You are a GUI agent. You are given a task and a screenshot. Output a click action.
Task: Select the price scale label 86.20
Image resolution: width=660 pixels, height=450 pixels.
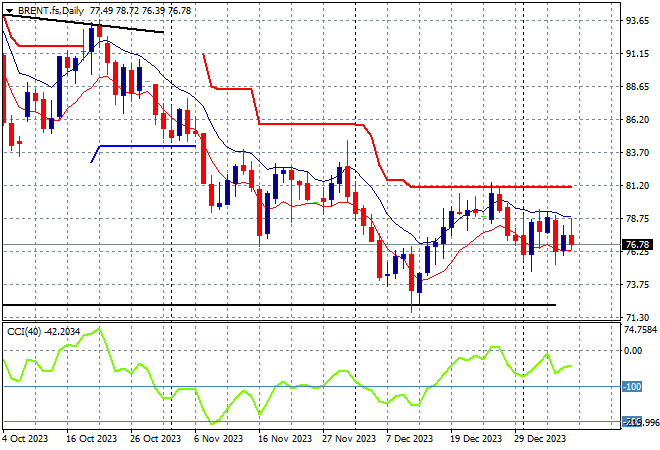pyautogui.click(x=637, y=120)
